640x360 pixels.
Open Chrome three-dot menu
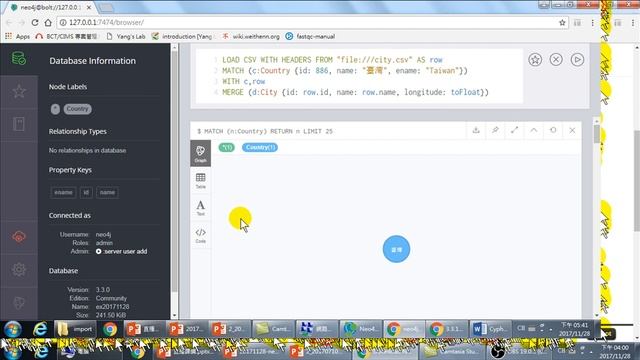pyautogui.click(x=592, y=22)
